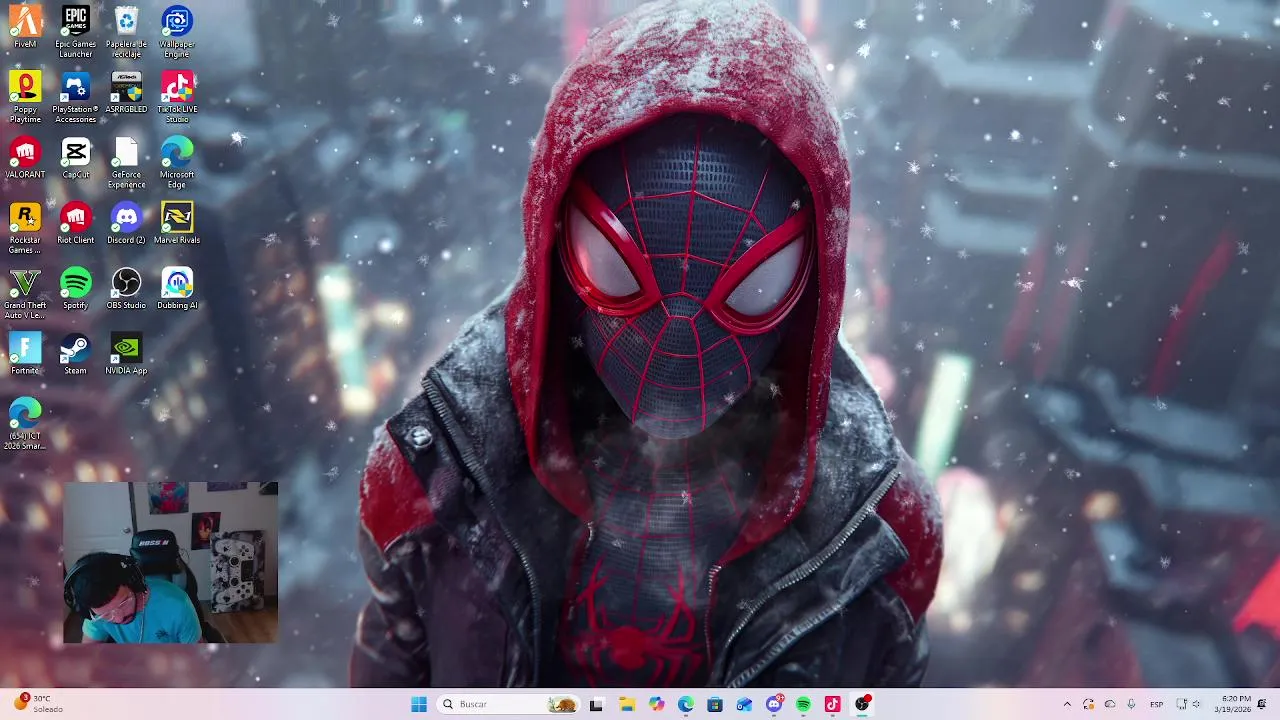
Task: Select the Microsoft Edge desktop shortcut
Action: [x=177, y=162]
